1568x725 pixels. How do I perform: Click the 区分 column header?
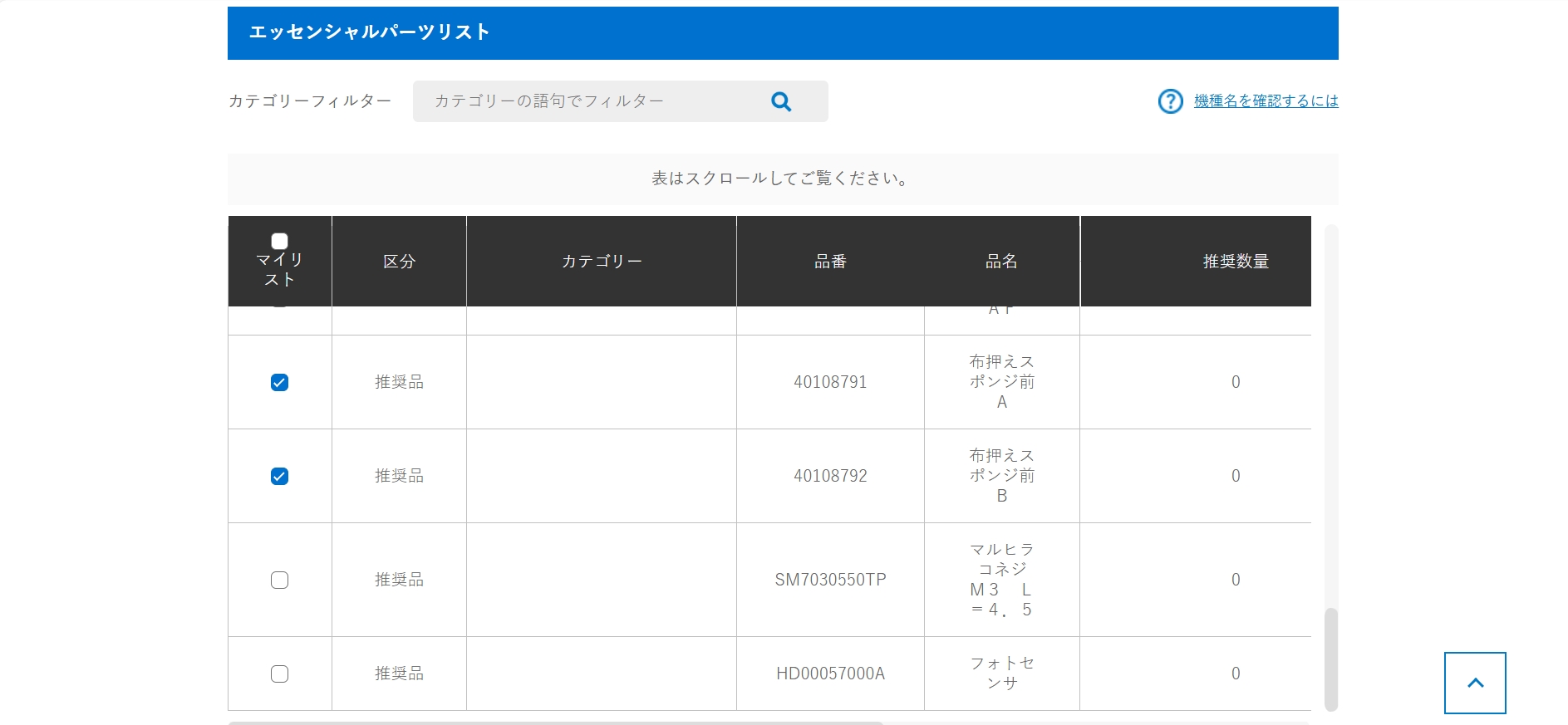(x=399, y=262)
